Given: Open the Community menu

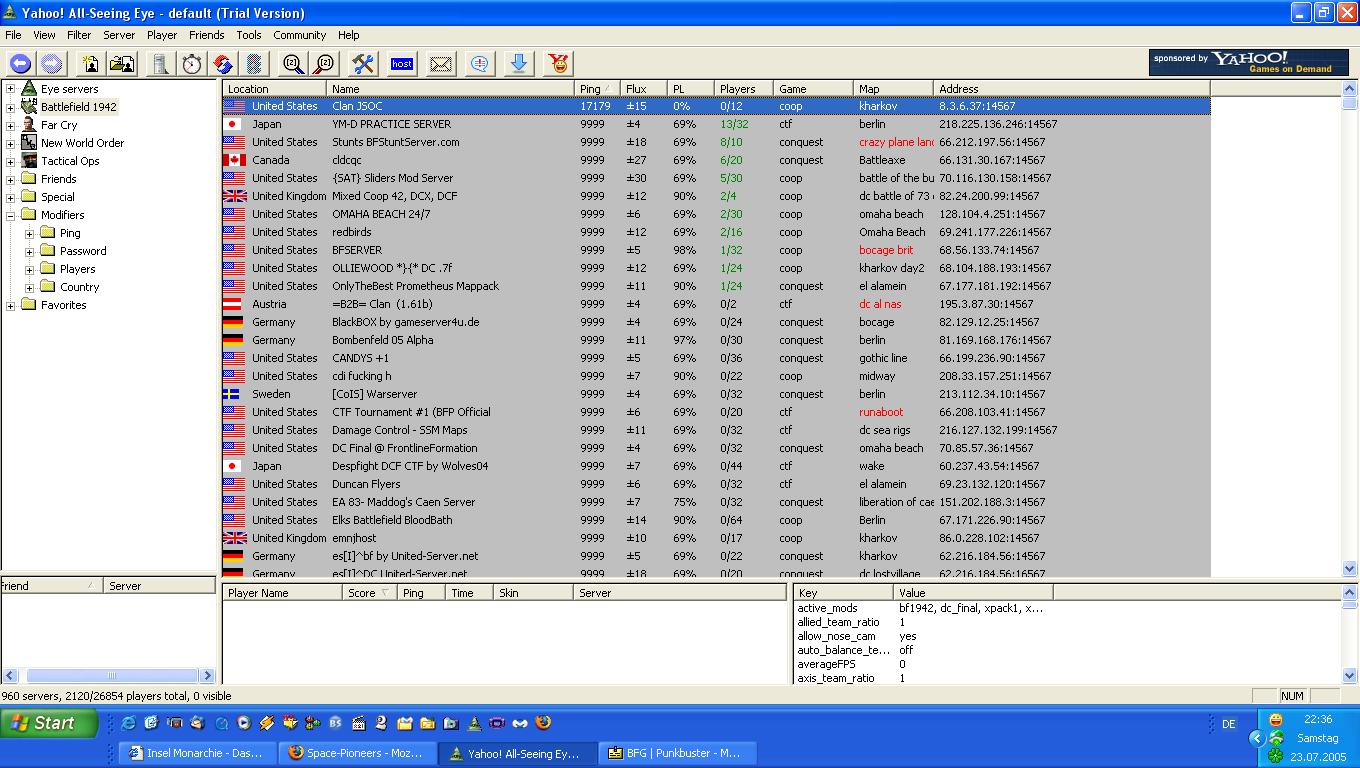Looking at the screenshot, I should click(299, 35).
